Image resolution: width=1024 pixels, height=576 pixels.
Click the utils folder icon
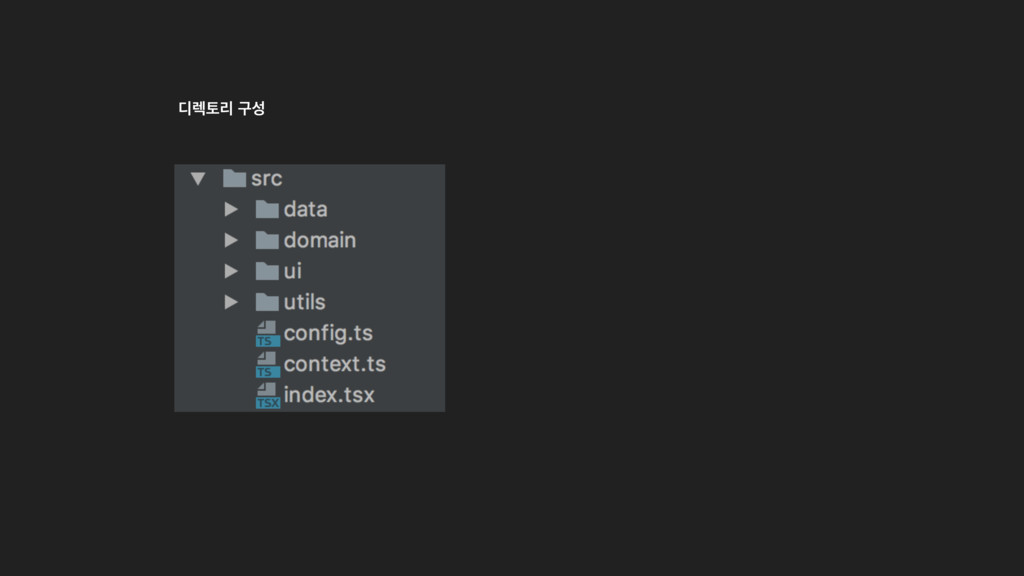pyautogui.click(x=267, y=302)
